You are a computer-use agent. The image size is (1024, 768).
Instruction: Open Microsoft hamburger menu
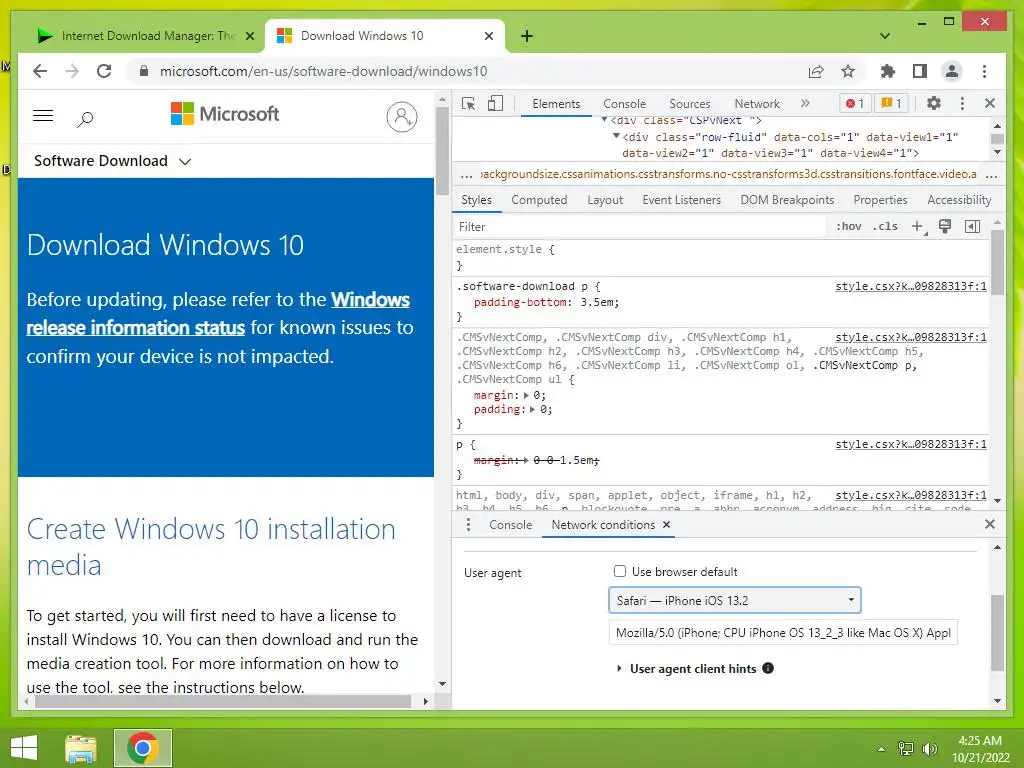point(43,116)
